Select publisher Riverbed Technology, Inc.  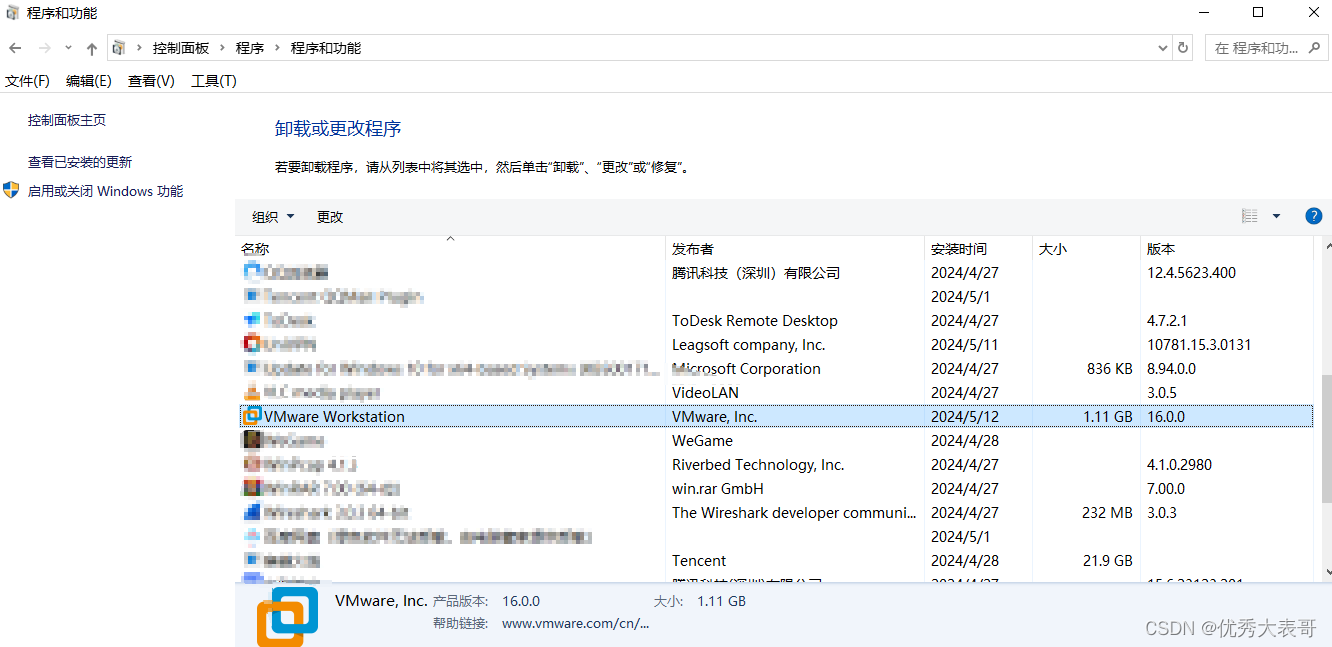758,465
